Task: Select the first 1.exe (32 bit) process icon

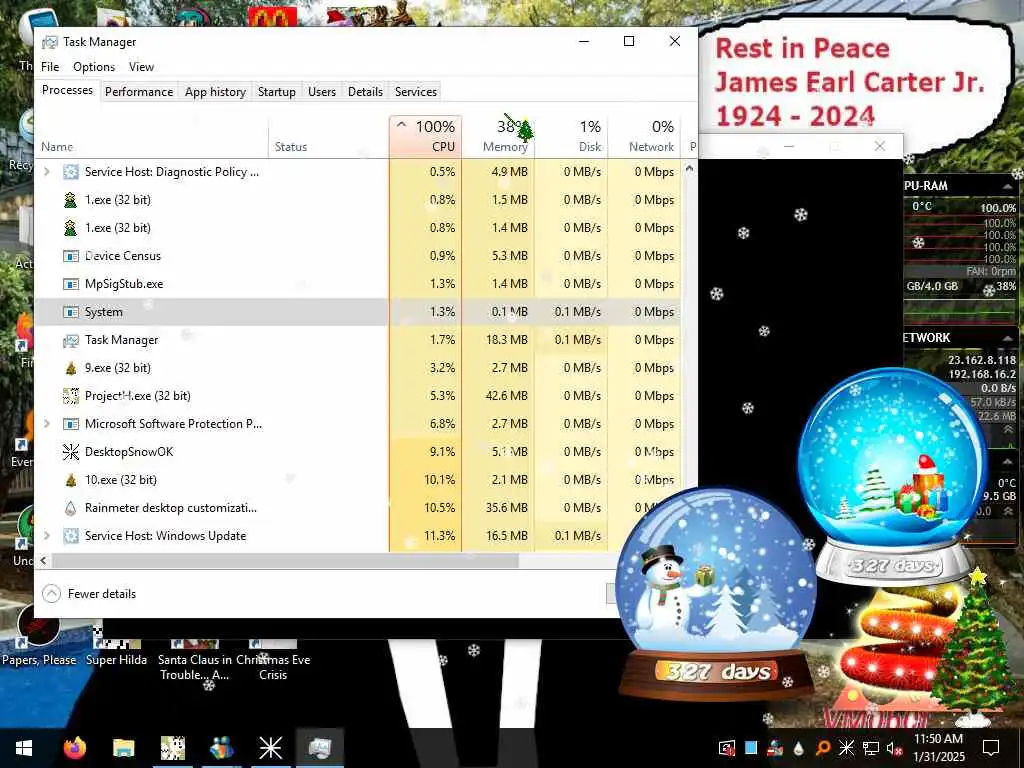Action: pos(71,200)
